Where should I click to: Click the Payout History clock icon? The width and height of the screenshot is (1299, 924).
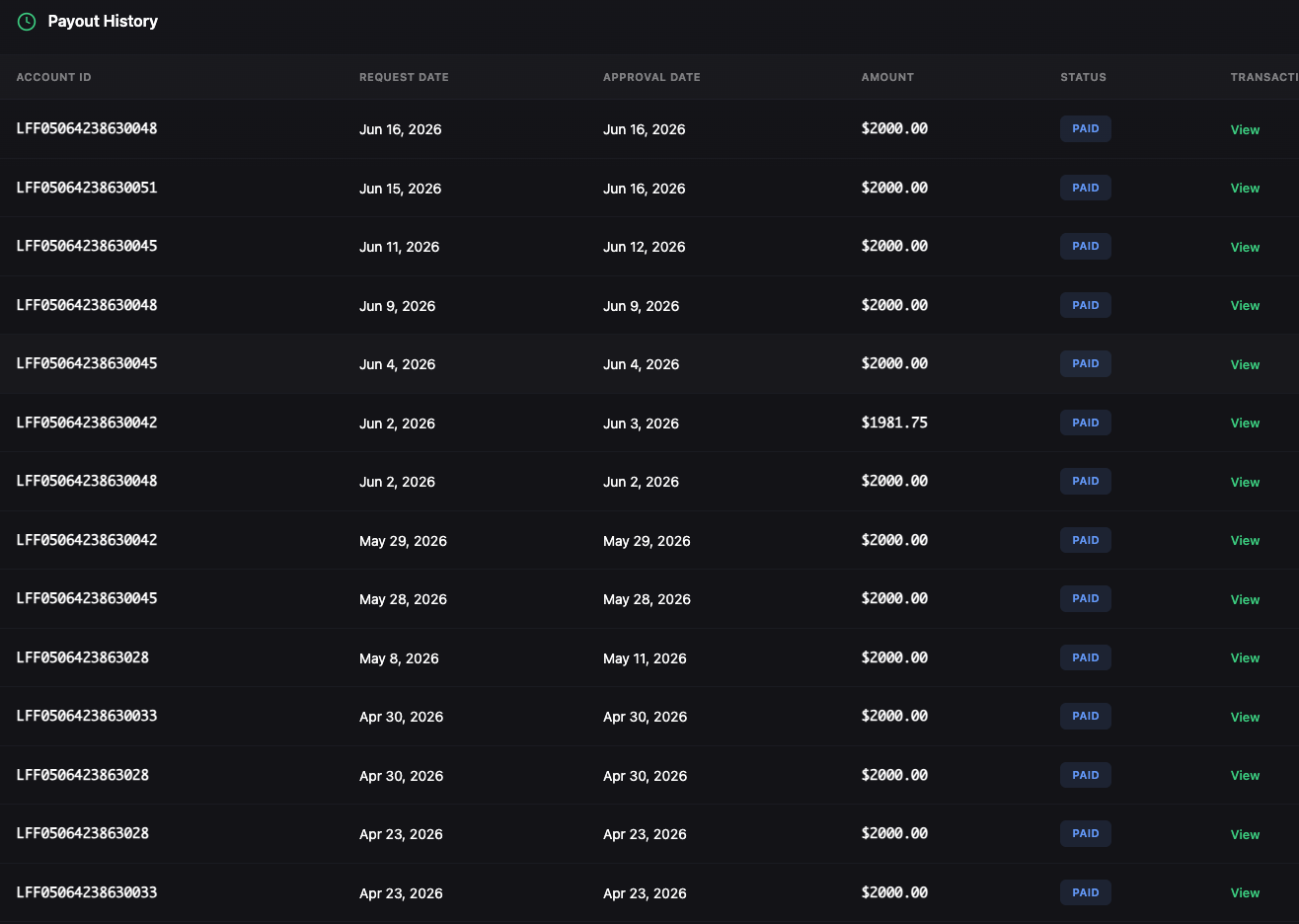[x=27, y=21]
